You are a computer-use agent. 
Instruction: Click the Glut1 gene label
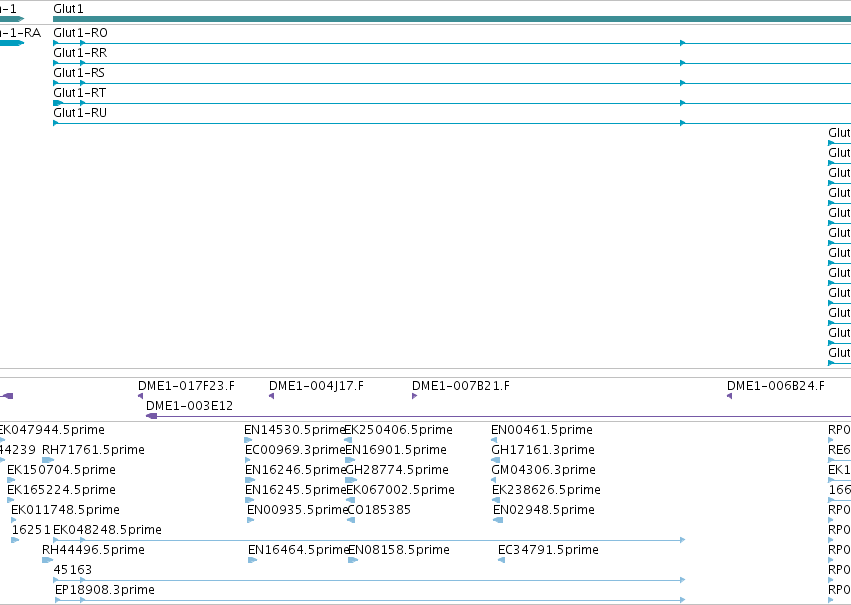coord(68,9)
